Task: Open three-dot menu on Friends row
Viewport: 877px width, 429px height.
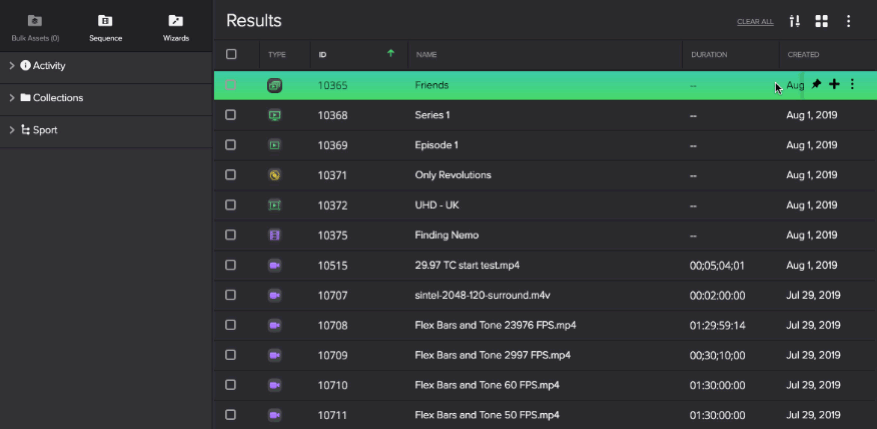Action: pos(852,85)
